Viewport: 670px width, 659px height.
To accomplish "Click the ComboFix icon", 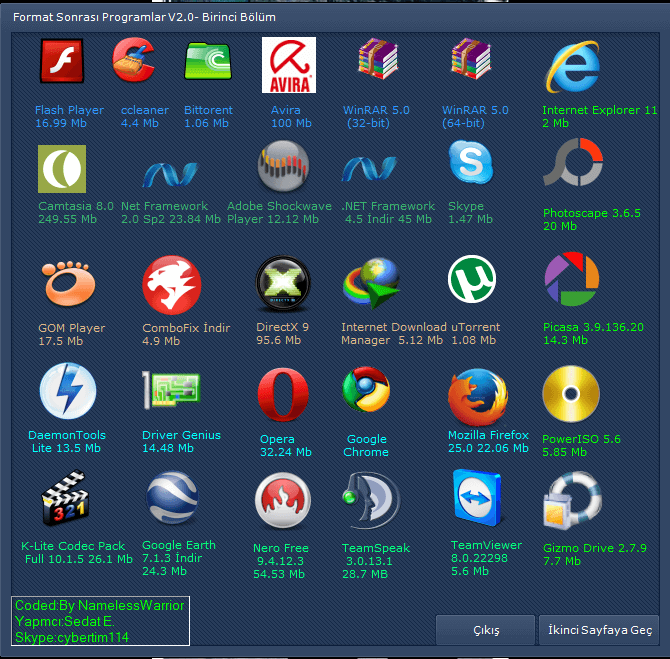I will 171,285.
